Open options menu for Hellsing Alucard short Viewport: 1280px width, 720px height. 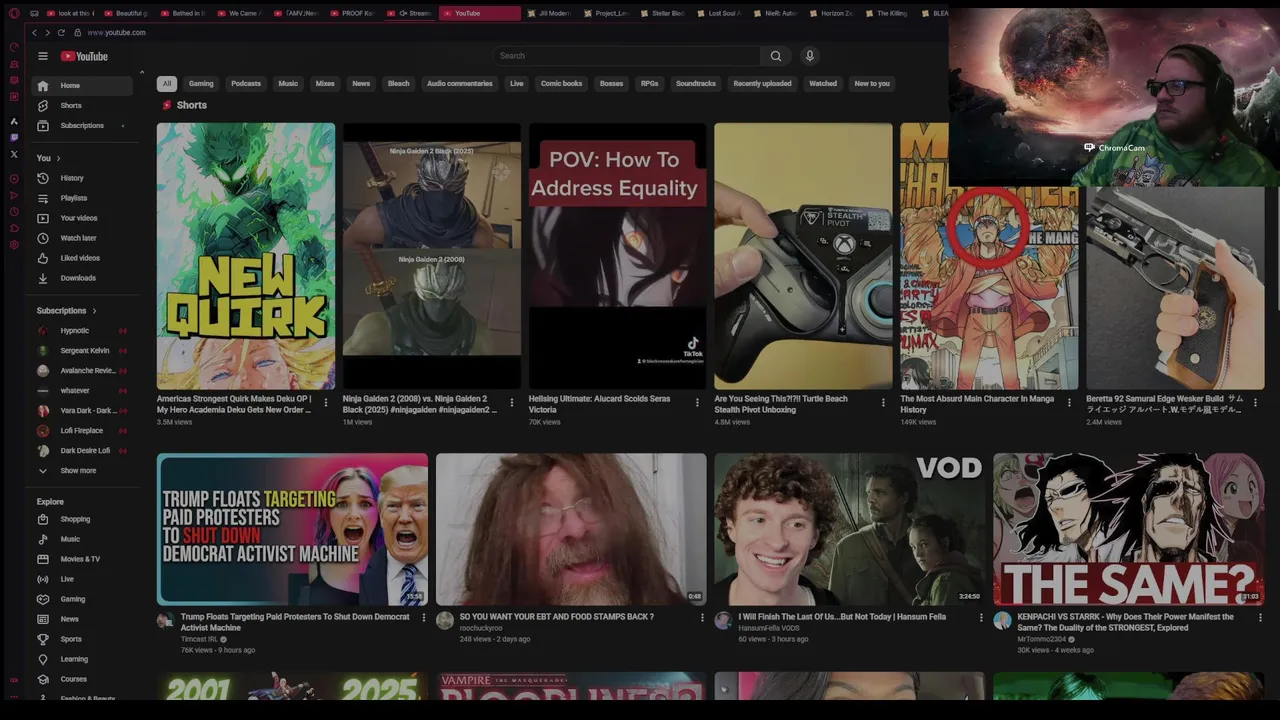(698, 403)
